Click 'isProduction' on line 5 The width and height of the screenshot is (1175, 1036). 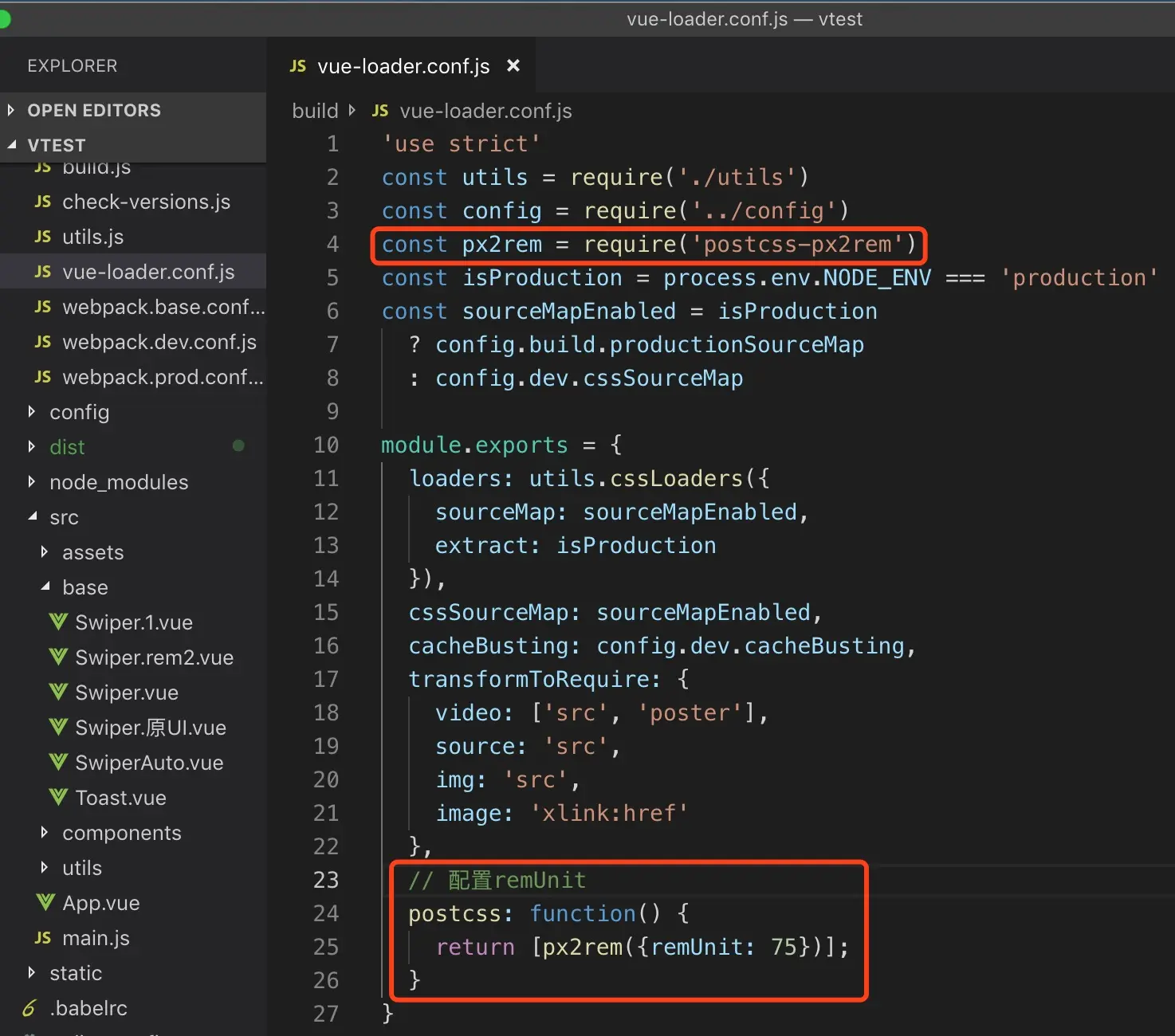(x=542, y=278)
